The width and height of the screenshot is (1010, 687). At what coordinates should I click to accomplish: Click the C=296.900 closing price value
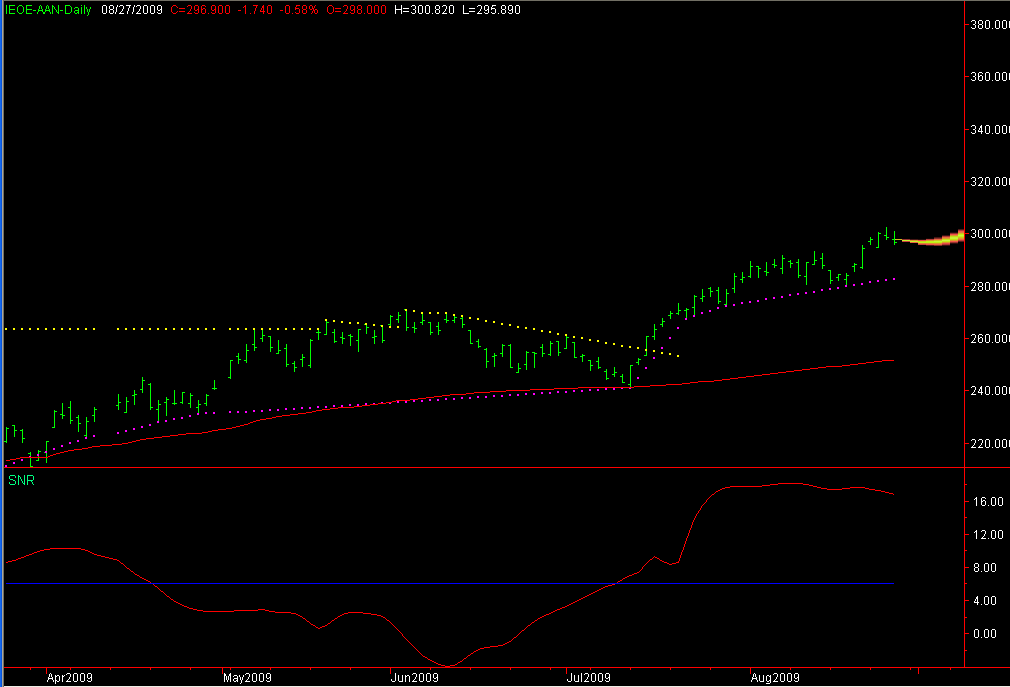(197, 8)
